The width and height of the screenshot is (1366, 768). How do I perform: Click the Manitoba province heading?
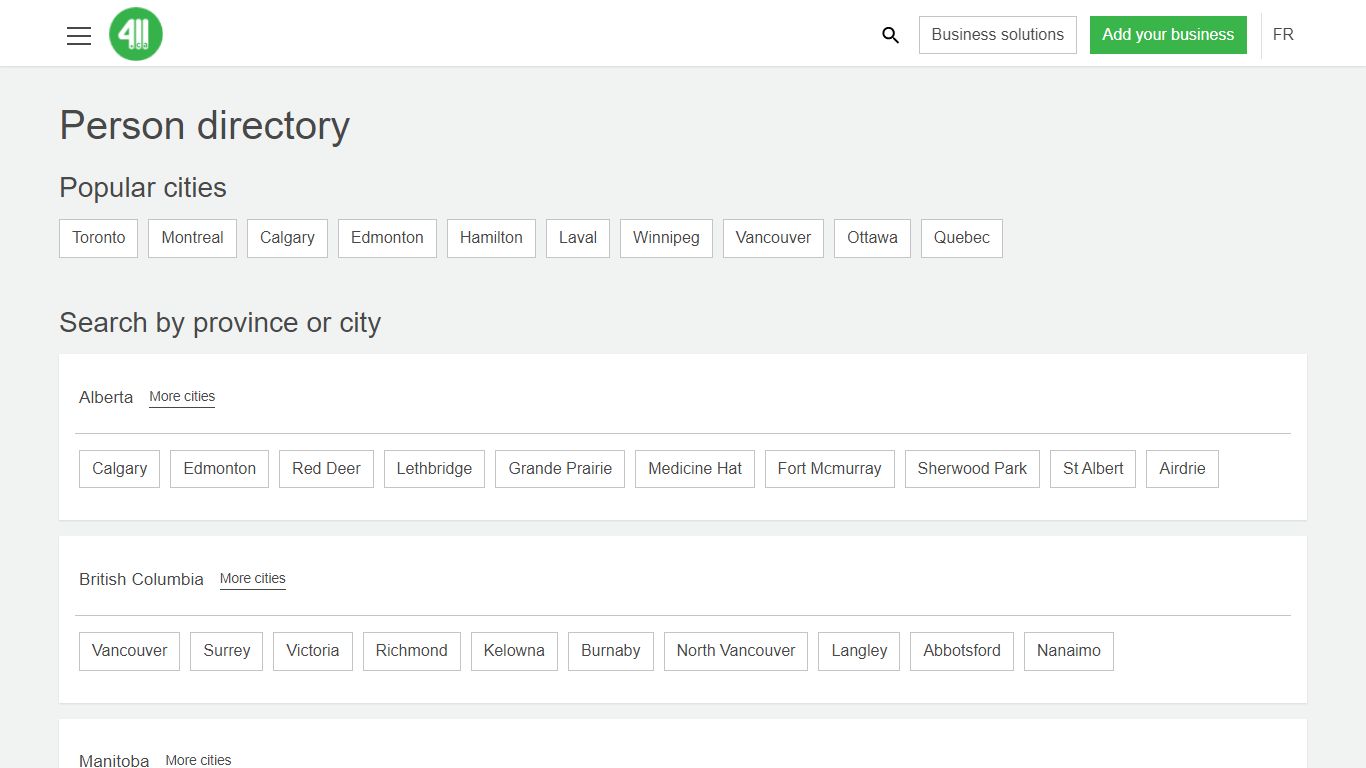[x=114, y=760]
